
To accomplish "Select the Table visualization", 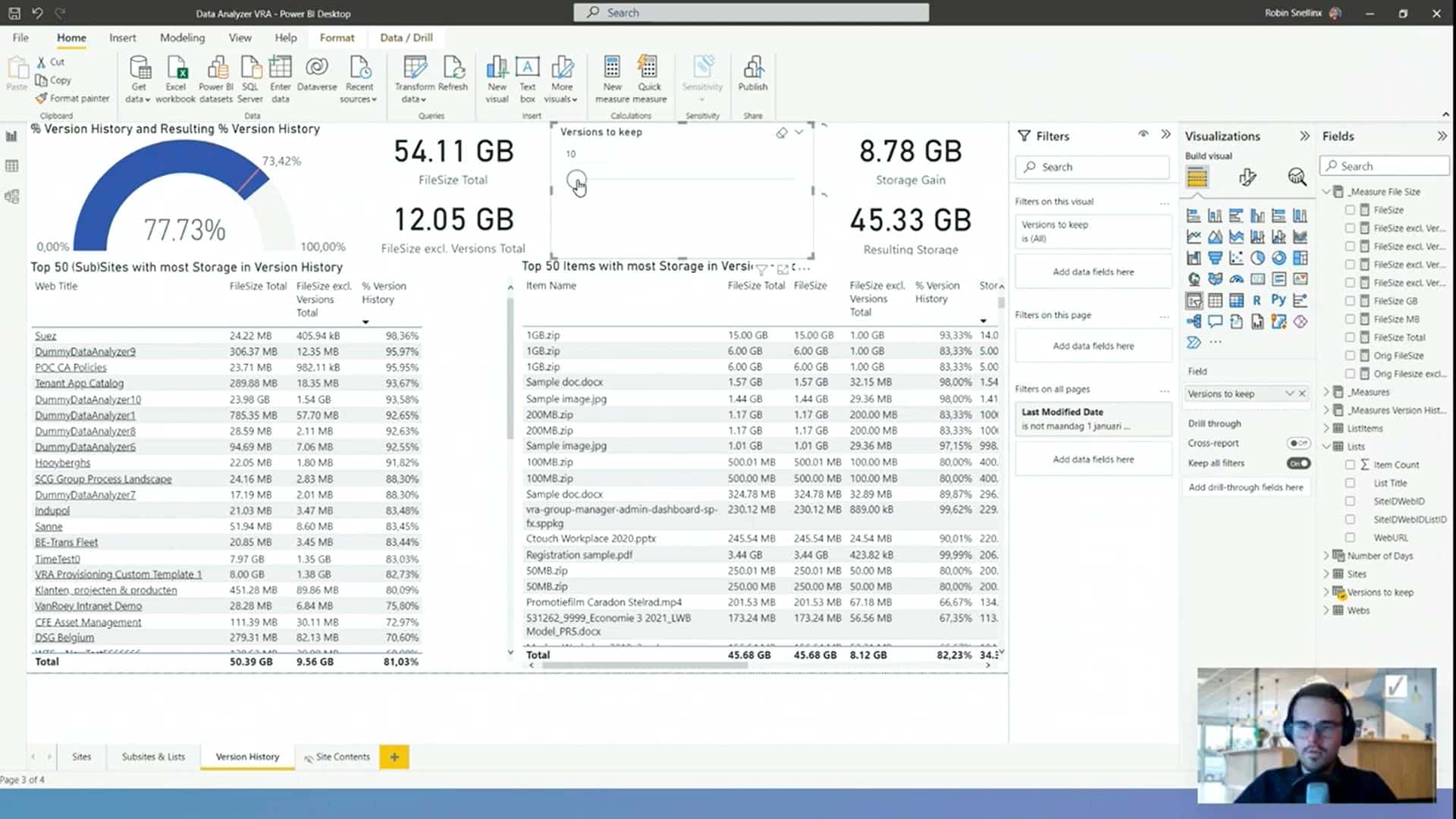I will (x=1215, y=300).
